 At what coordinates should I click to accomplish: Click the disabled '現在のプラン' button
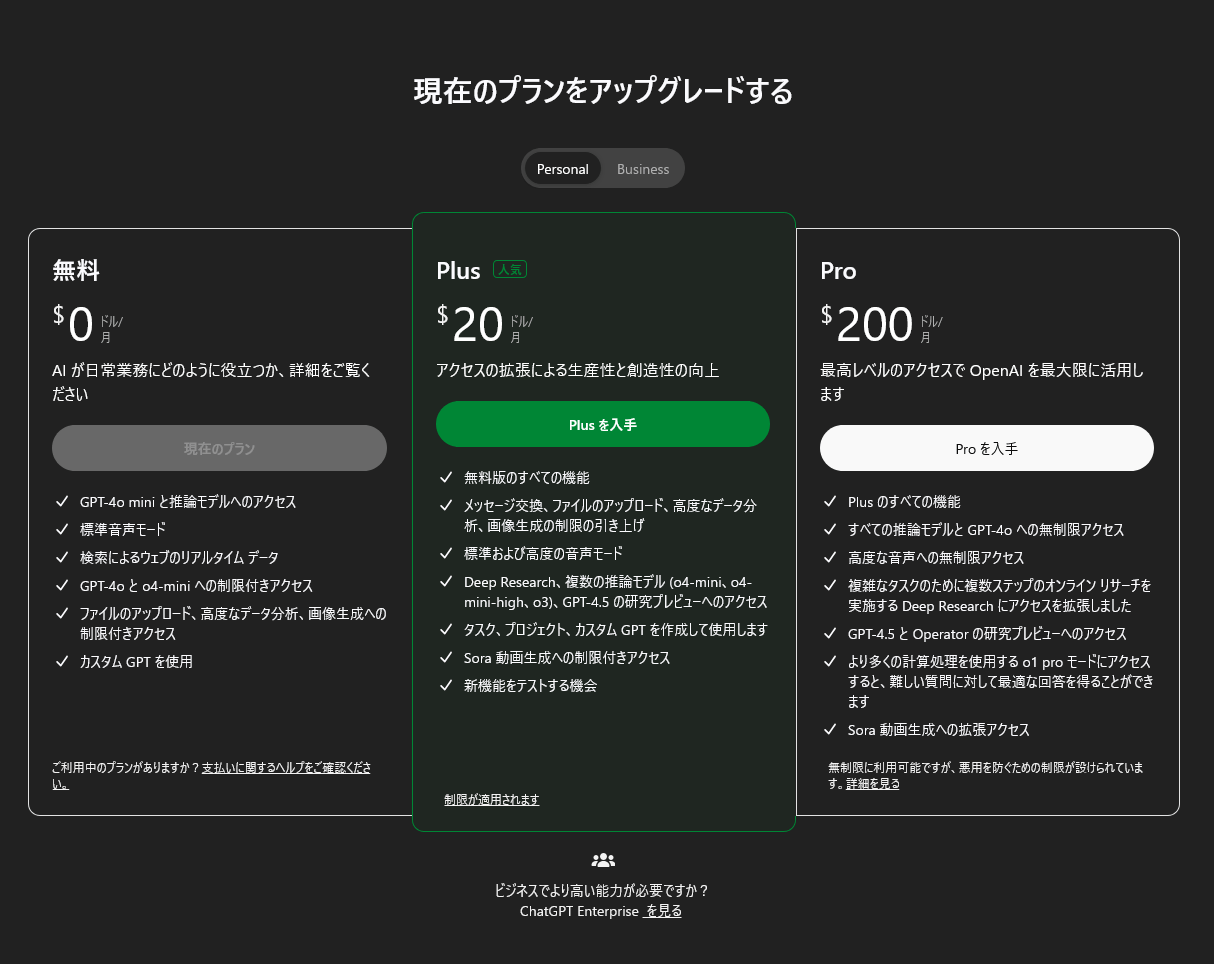pos(219,448)
